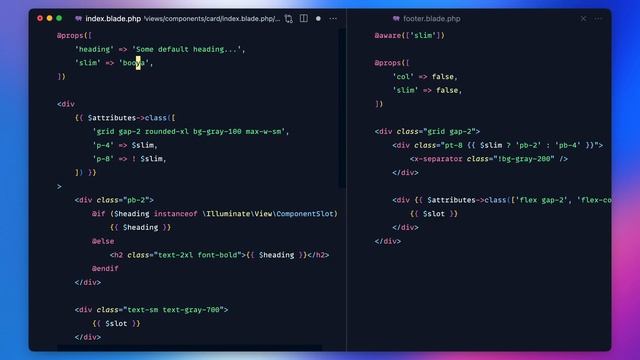Click the @props([ line in footer editor
This screenshot has width=640, height=360.
(x=392, y=63)
